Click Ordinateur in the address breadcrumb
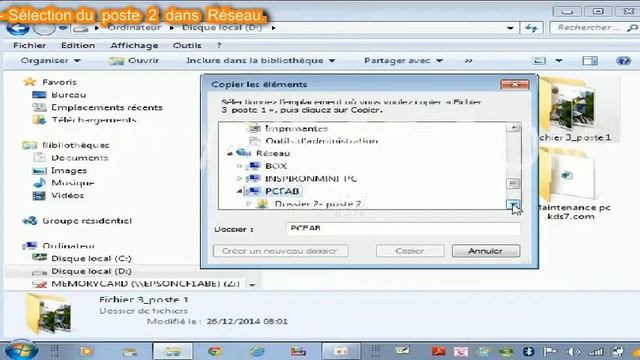 [x=134, y=28]
